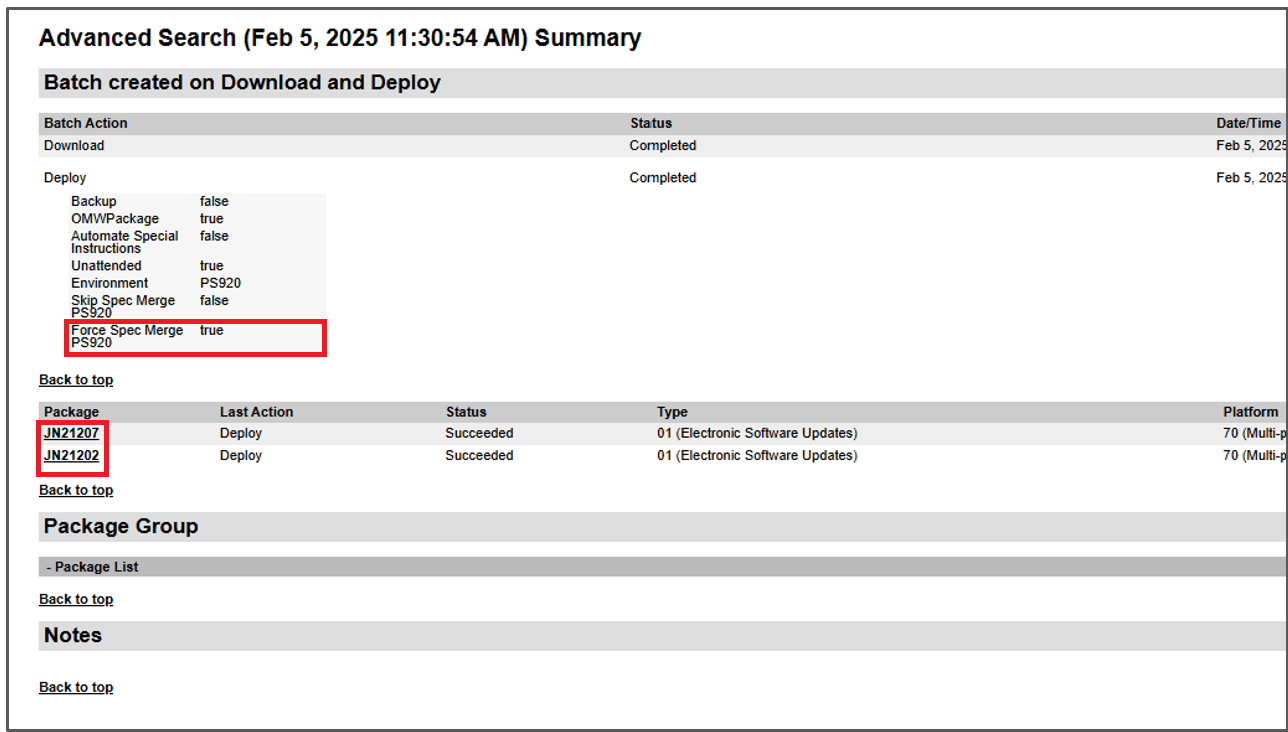
Task: Click the Batch created on Download and Deploy header
Action: [239, 82]
